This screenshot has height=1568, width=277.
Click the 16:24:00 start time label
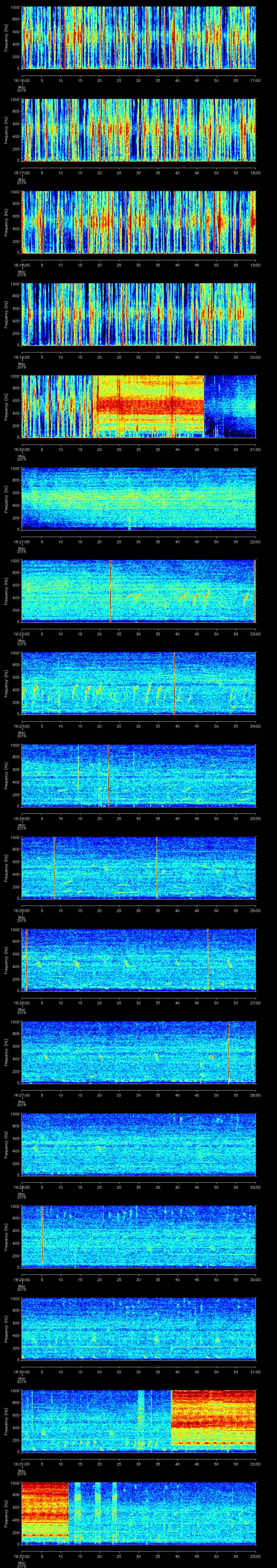[x=21, y=818]
